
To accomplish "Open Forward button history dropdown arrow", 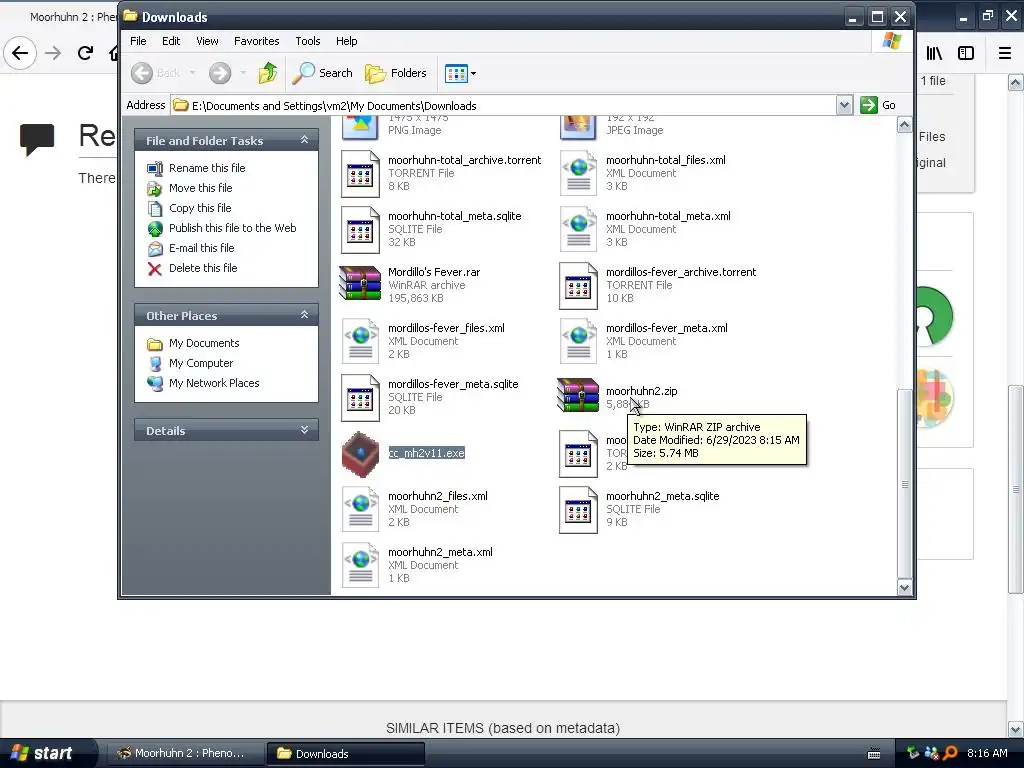I will [x=243, y=73].
